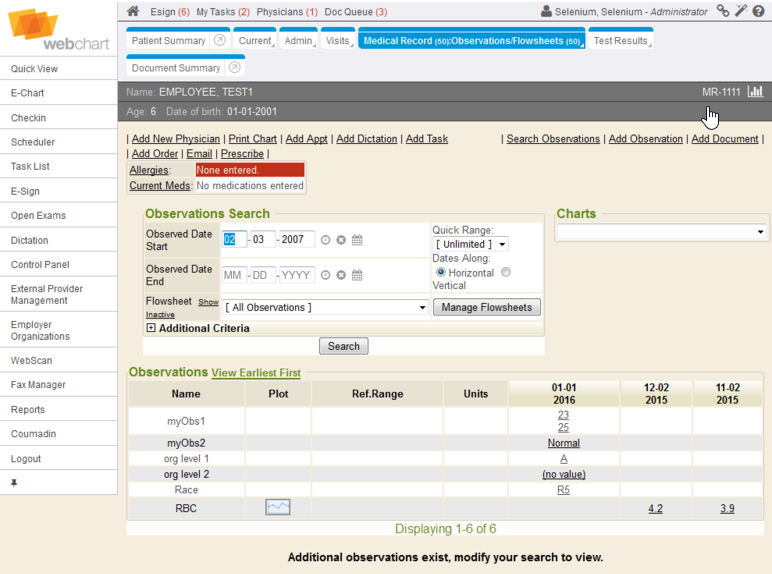Click the Manage Flowsheets button

(487, 307)
